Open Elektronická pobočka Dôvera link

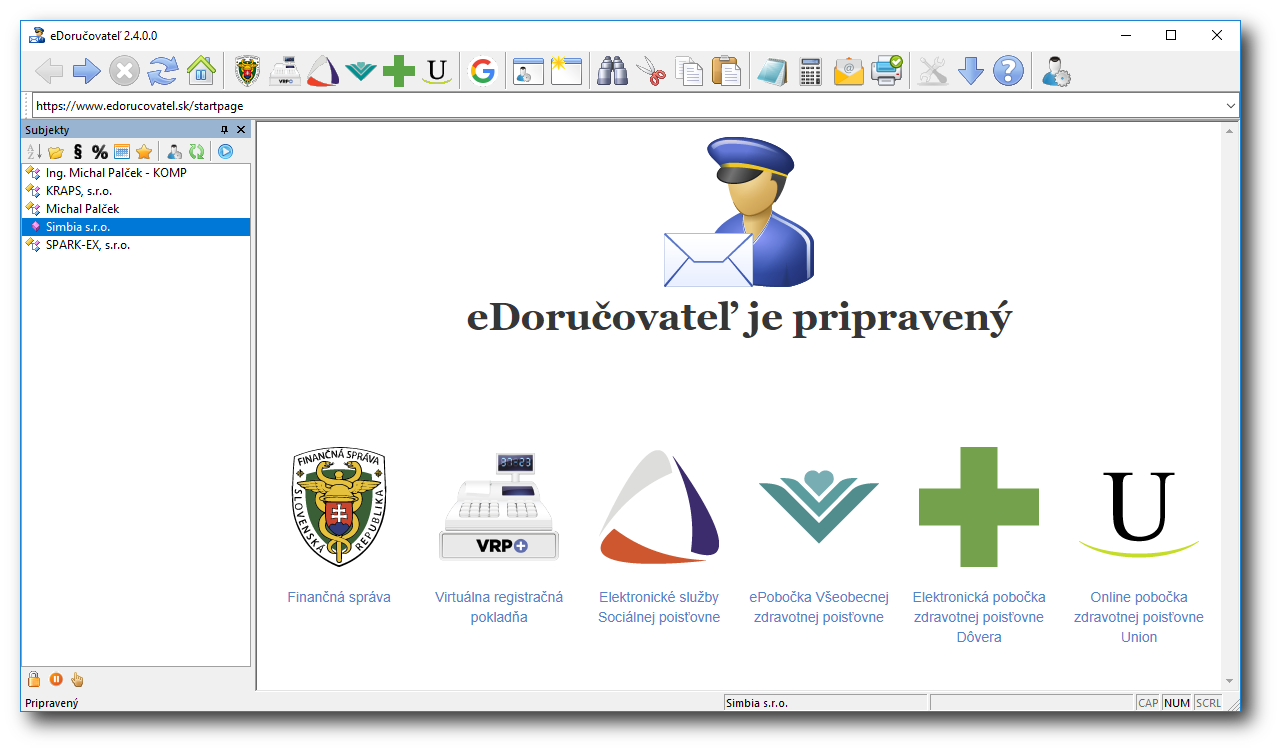coord(979,617)
